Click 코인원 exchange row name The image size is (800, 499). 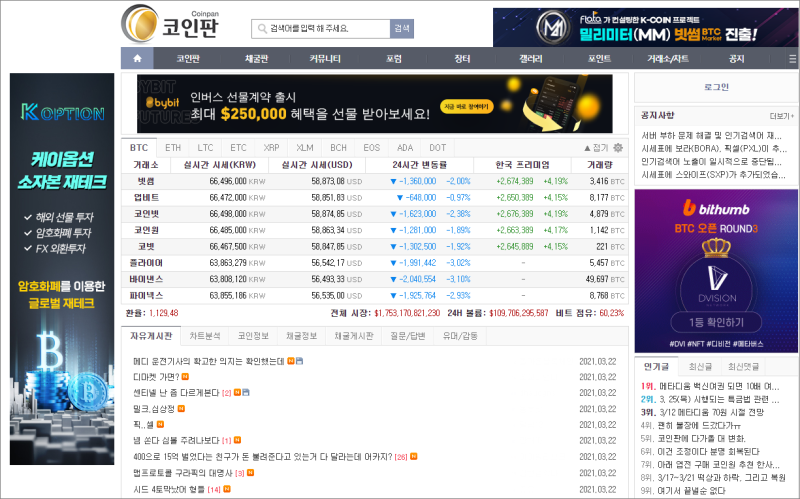coord(146,230)
